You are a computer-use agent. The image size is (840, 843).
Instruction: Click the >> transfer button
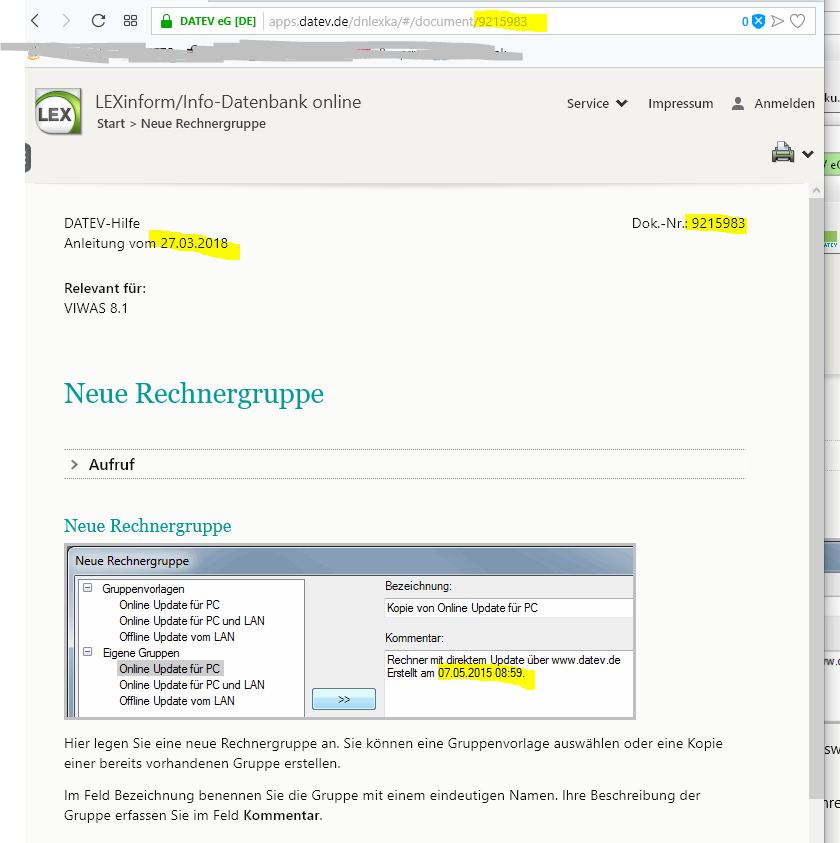[344, 699]
